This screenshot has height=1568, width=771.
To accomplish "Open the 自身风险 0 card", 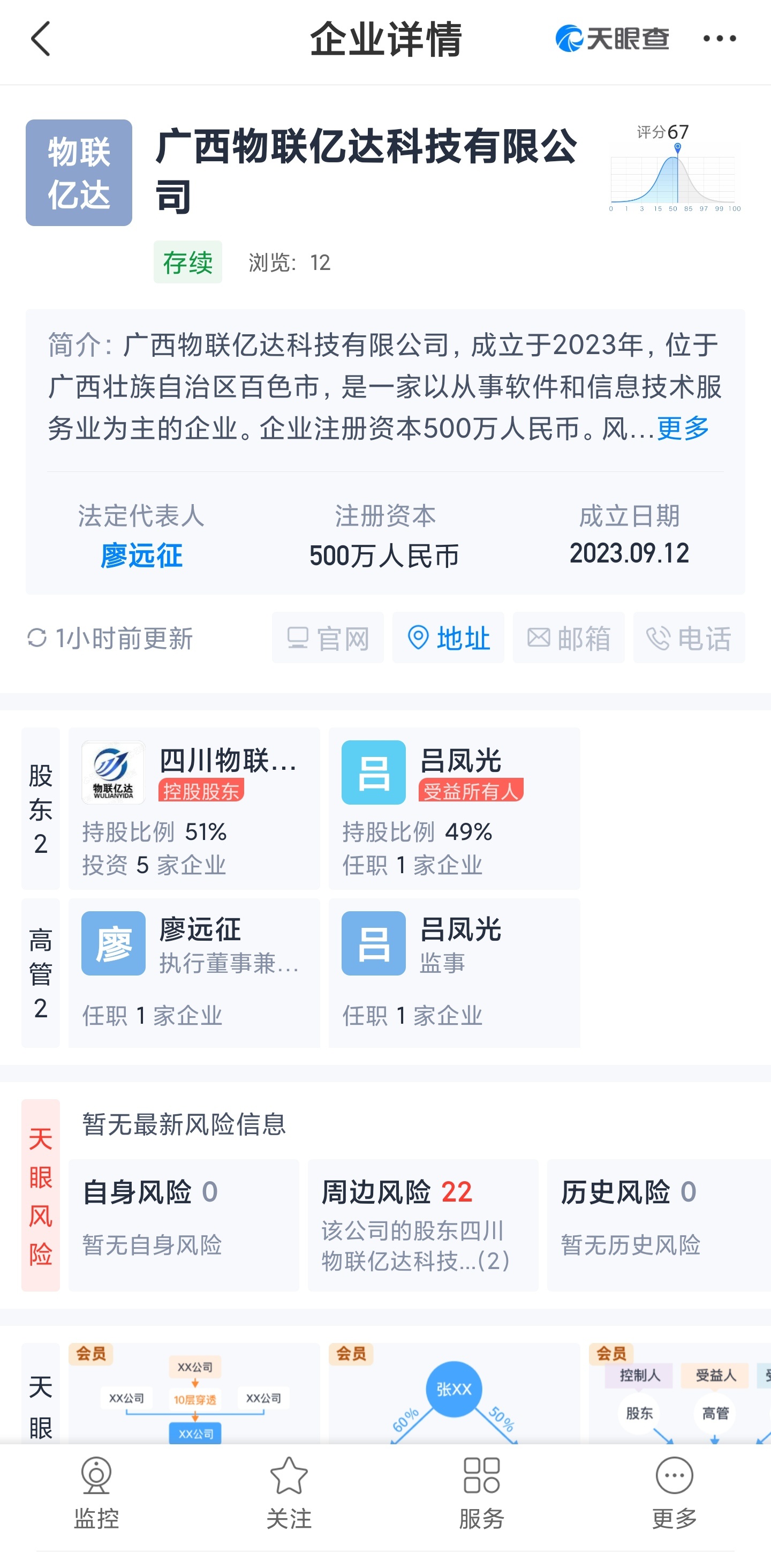I will coord(184,1225).
